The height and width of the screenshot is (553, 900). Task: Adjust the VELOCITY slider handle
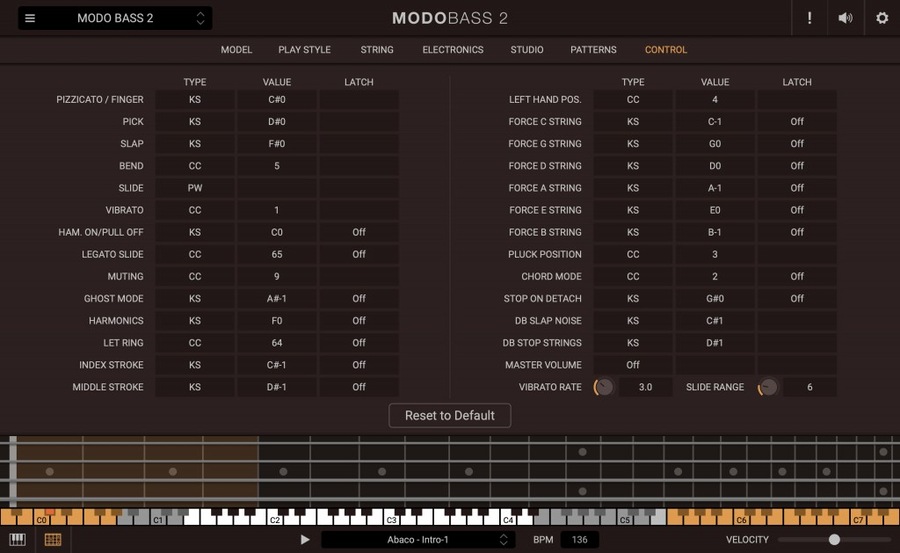pos(835,540)
